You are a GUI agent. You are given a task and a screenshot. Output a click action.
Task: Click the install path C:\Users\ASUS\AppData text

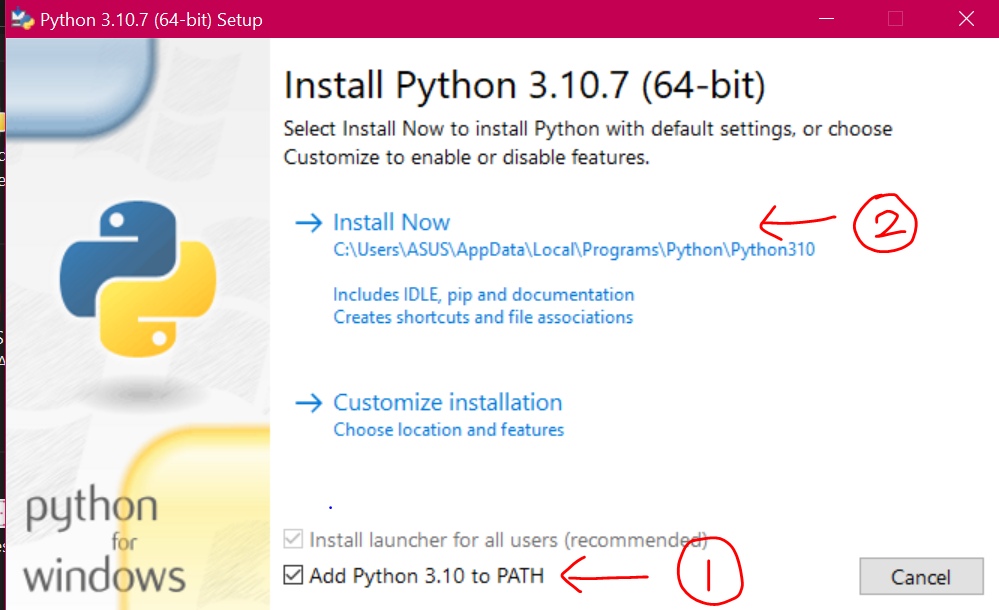tap(574, 249)
